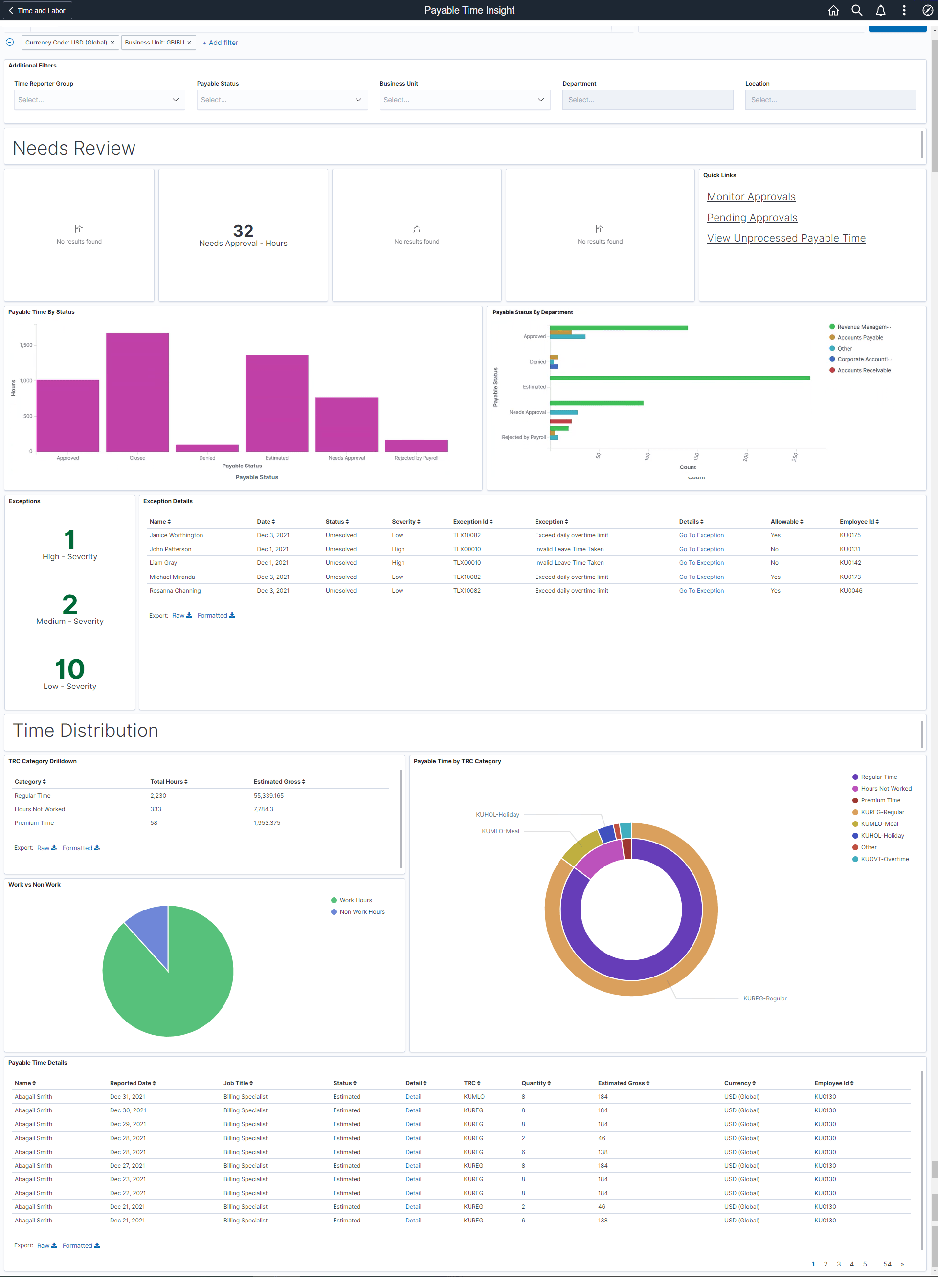Toggle Accounts Payable in the department chart legend
The image size is (938, 1288).
click(860, 337)
